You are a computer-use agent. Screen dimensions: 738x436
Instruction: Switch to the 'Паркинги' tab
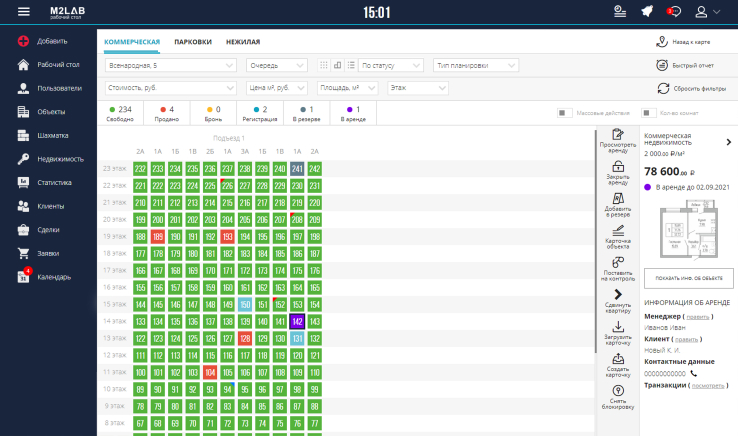click(x=192, y=42)
